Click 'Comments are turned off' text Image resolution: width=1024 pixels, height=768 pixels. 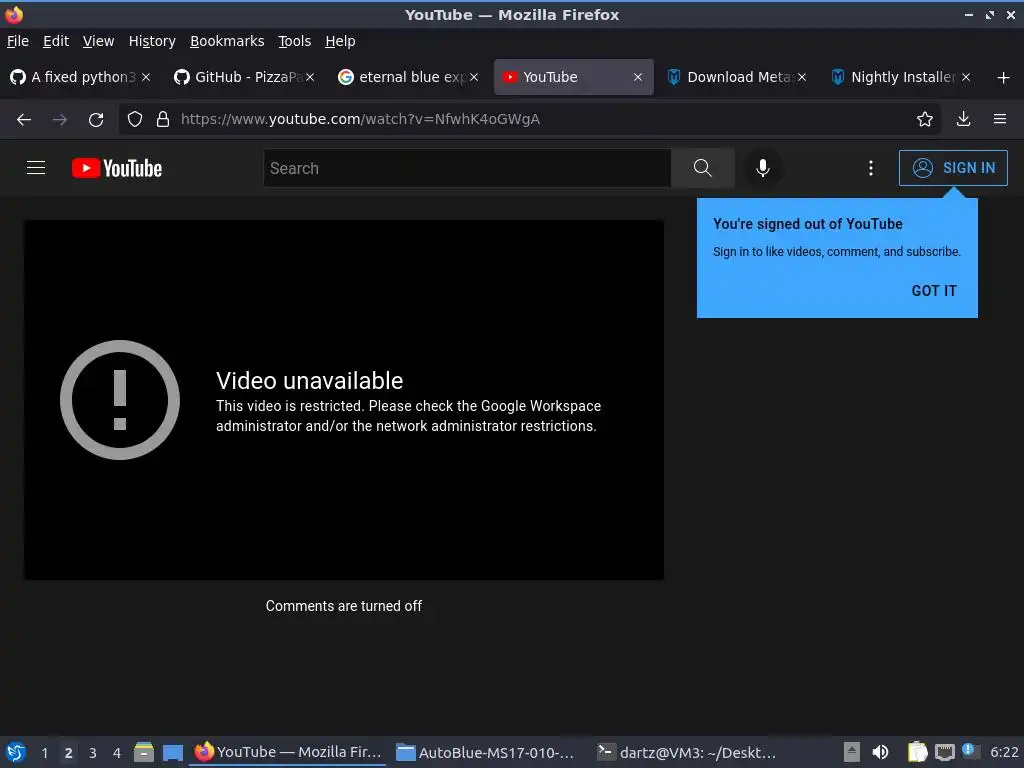pyautogui.click(x=344, y=606)
